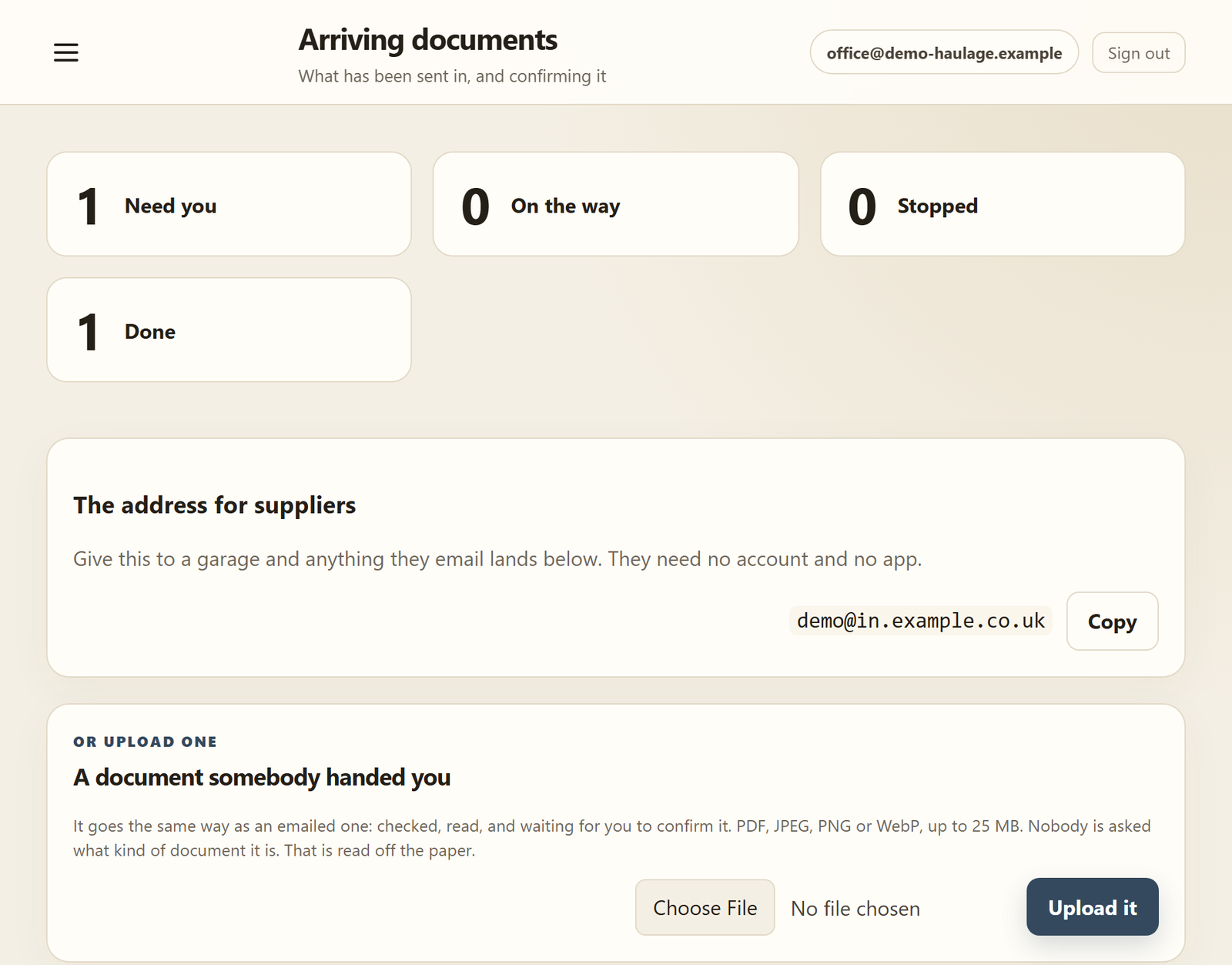Select the Stopped status card
The image size is (1232, 965).
1003,204
